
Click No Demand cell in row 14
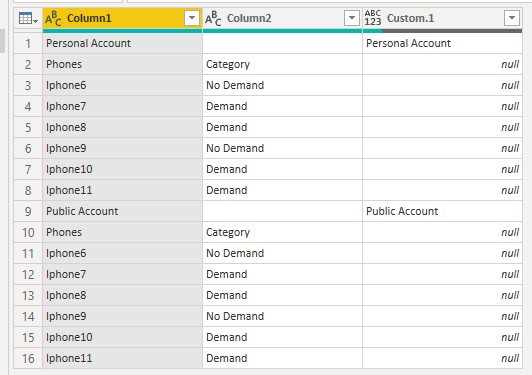click(x=282, y=317)
